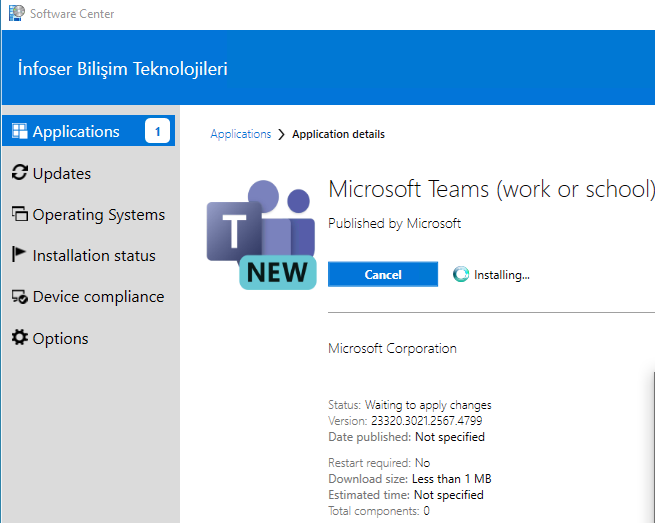Cancel the Microsoft Teams installation
This screenshot has height=523, width=655.
[x=383, y=274]
